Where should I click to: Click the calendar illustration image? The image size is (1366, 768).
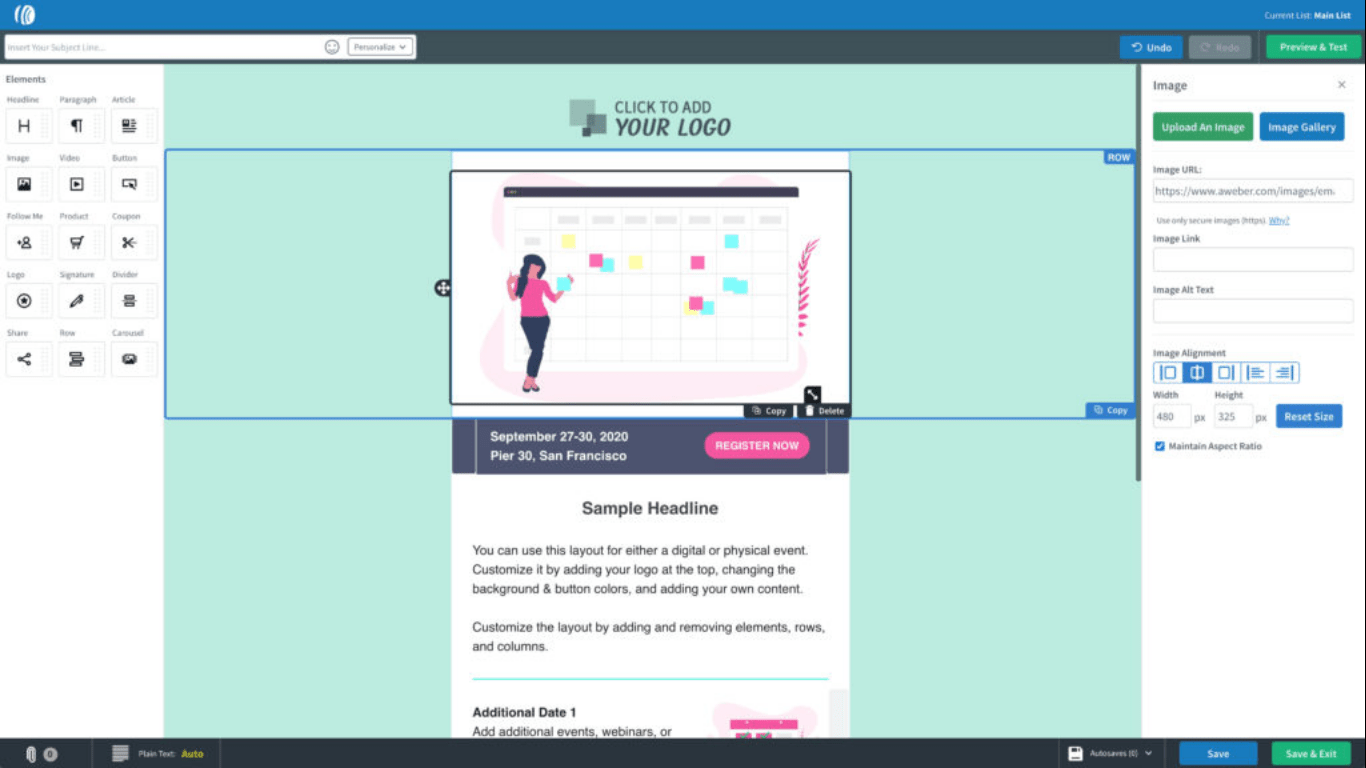650,288
